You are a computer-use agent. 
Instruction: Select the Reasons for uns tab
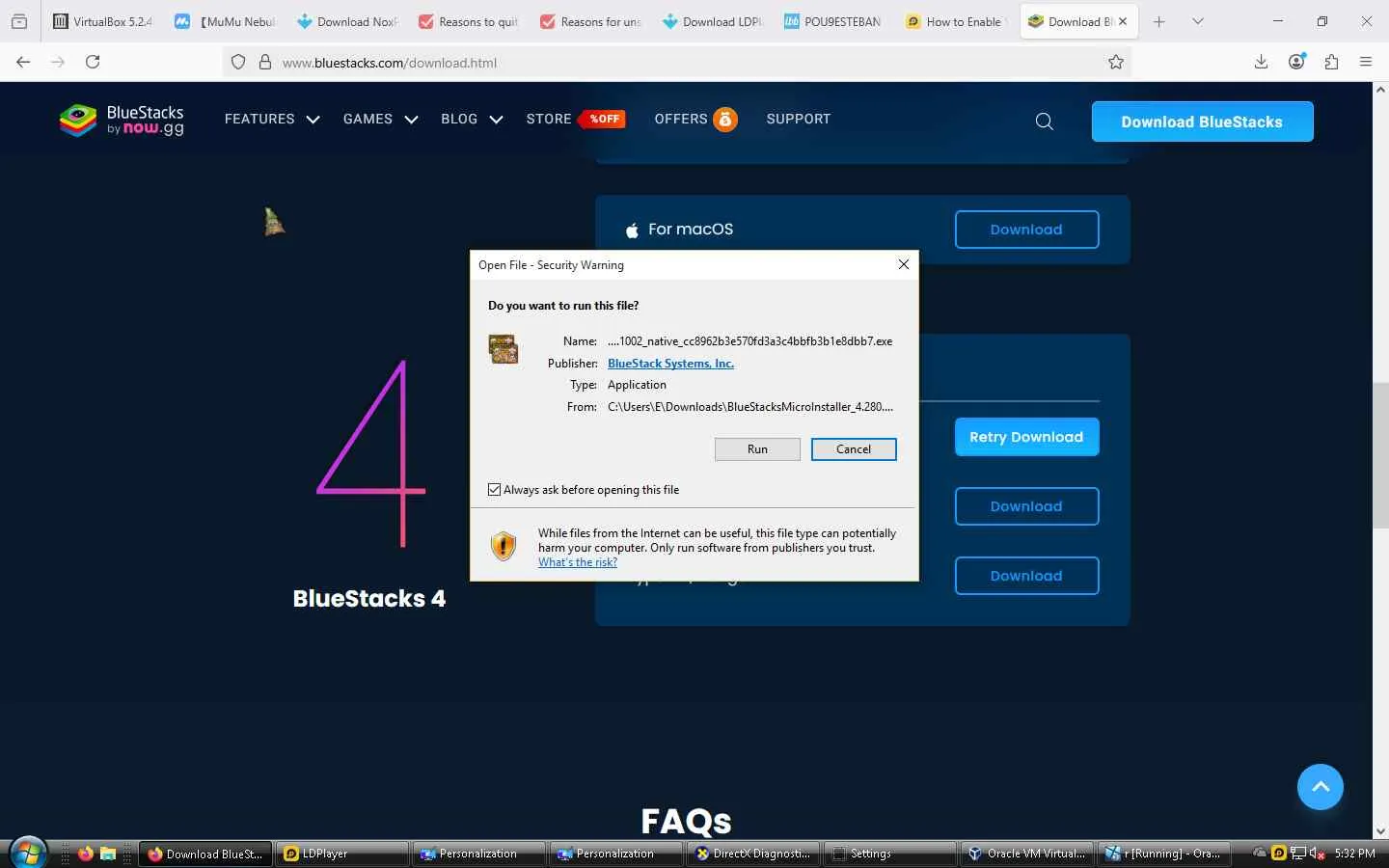(590, 21)
